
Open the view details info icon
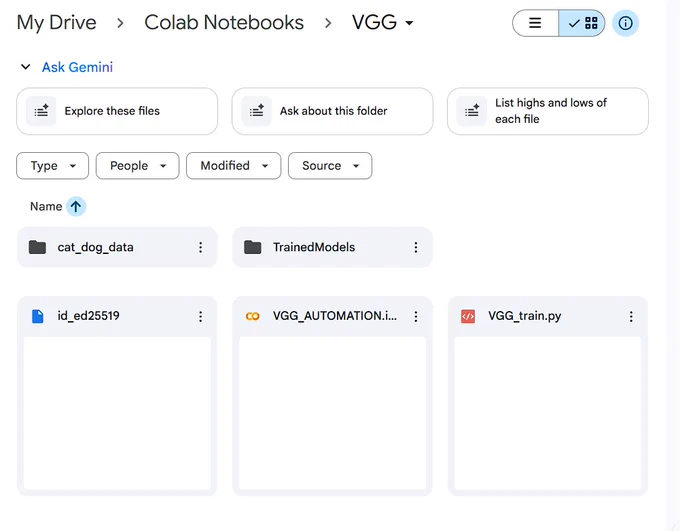(x=625, y=23)
